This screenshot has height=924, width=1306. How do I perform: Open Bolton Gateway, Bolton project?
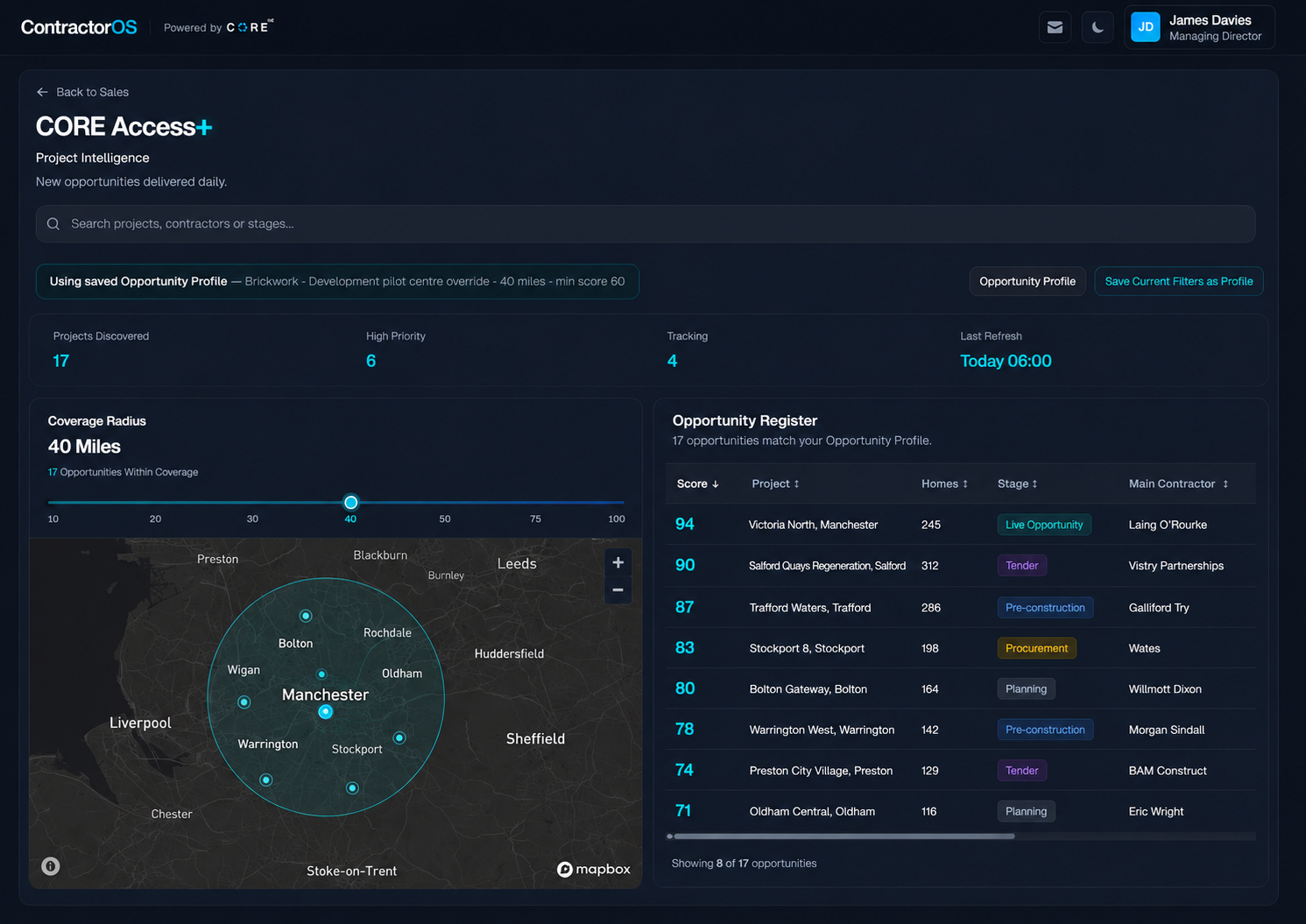coord(808,689)
